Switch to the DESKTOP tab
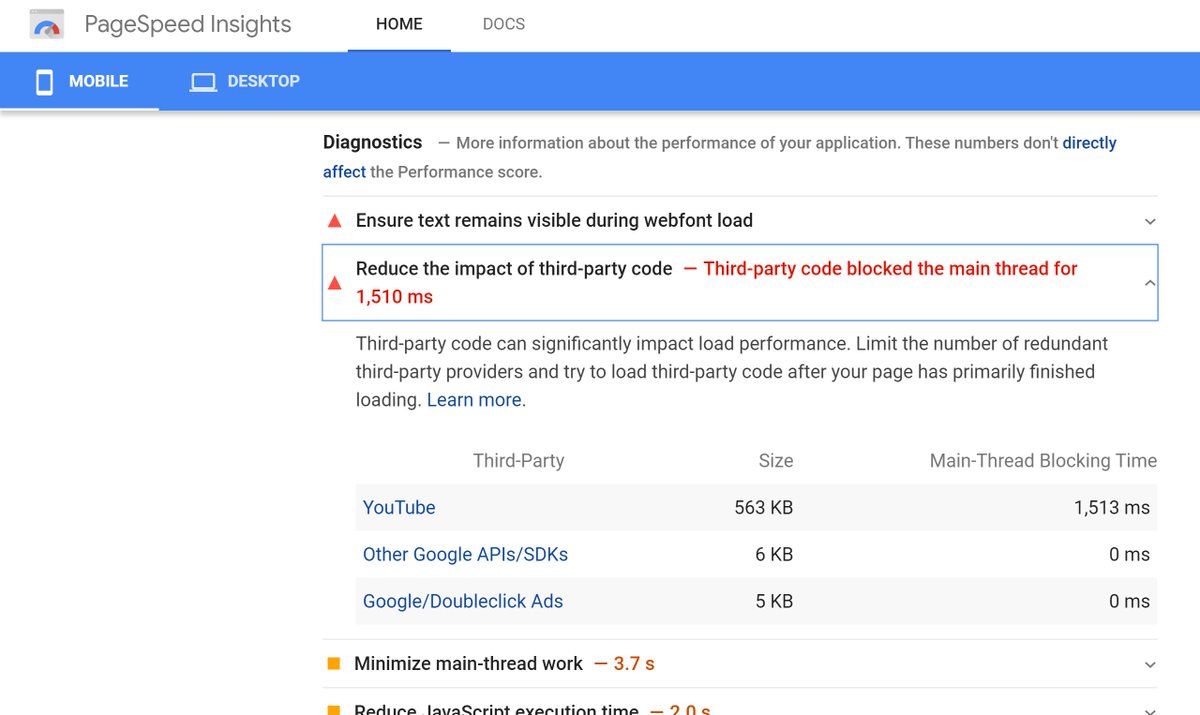Viewport: 1200px width, 715px height. coord(245,81)
